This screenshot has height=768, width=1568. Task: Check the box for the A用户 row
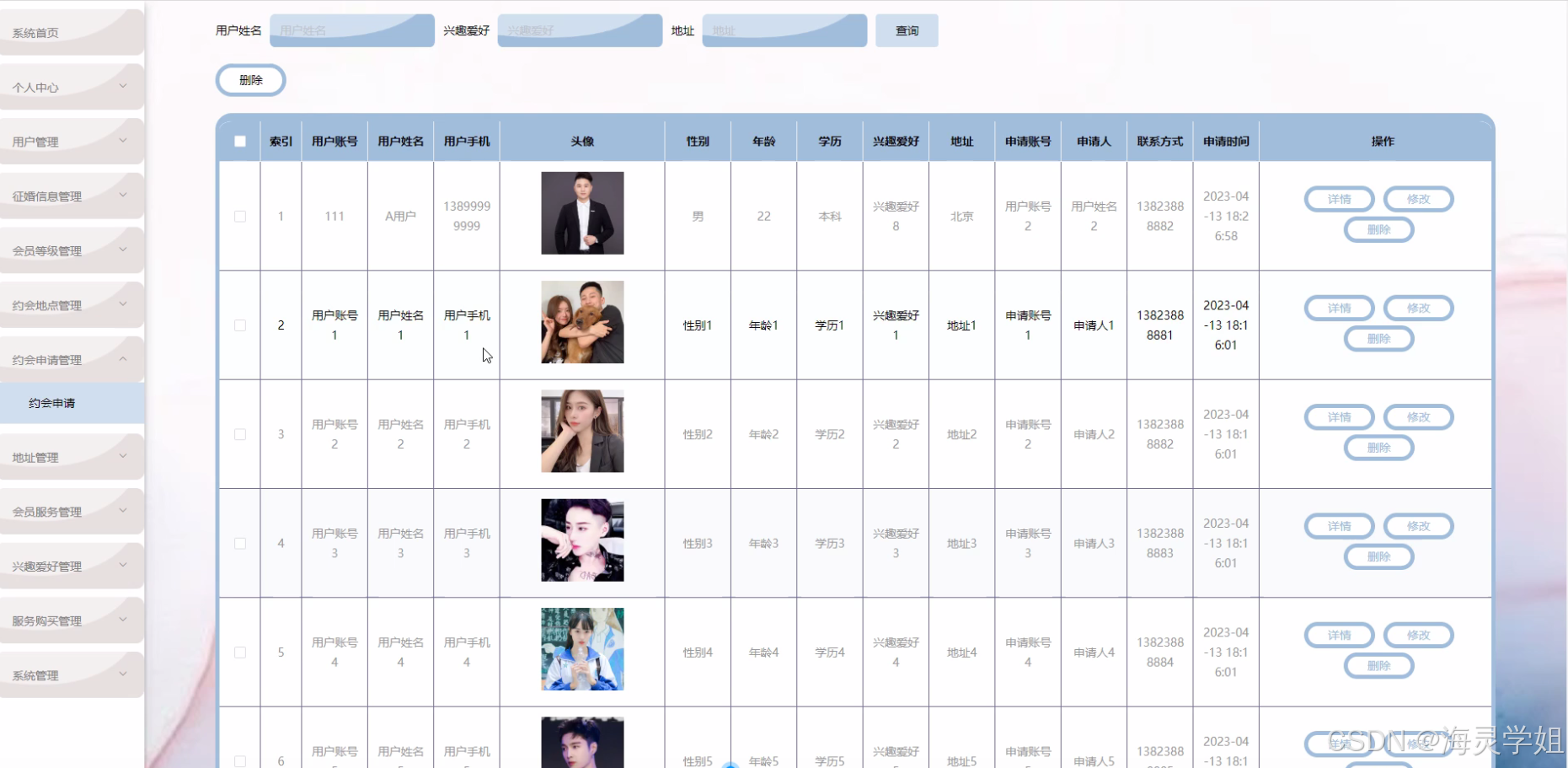coord(240,217)
